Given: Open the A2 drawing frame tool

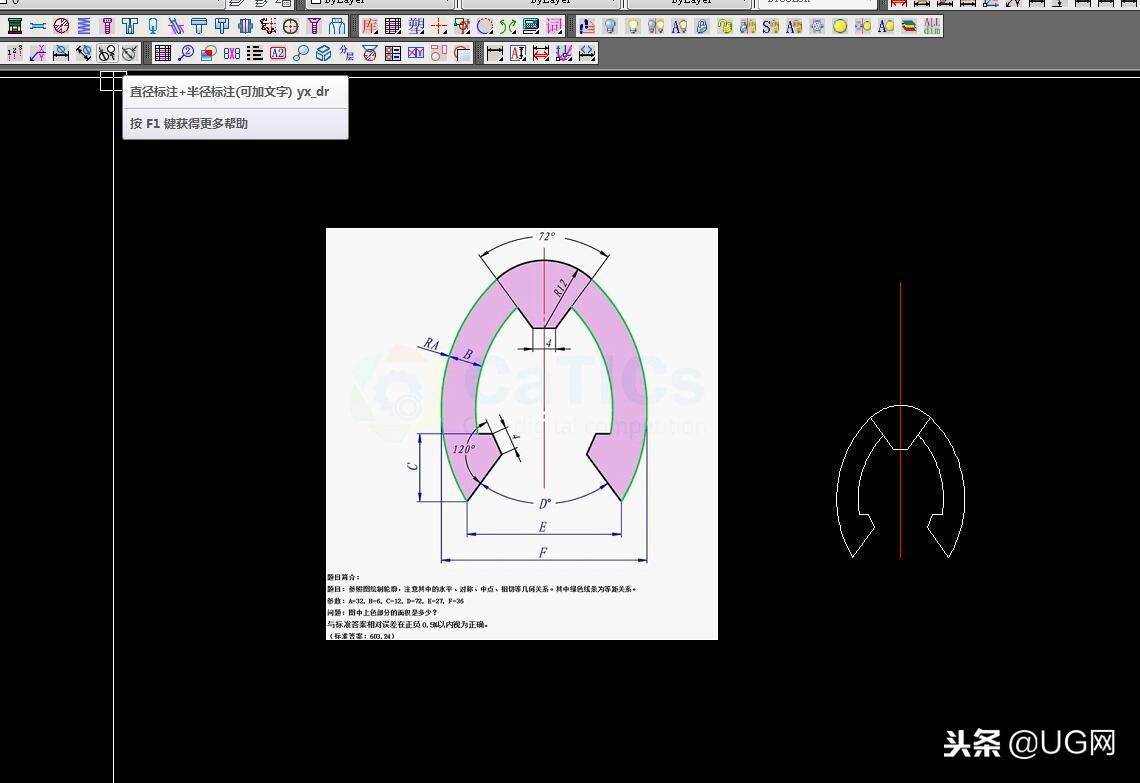Looking at the screenshot, I should click(x=276, y=53).
